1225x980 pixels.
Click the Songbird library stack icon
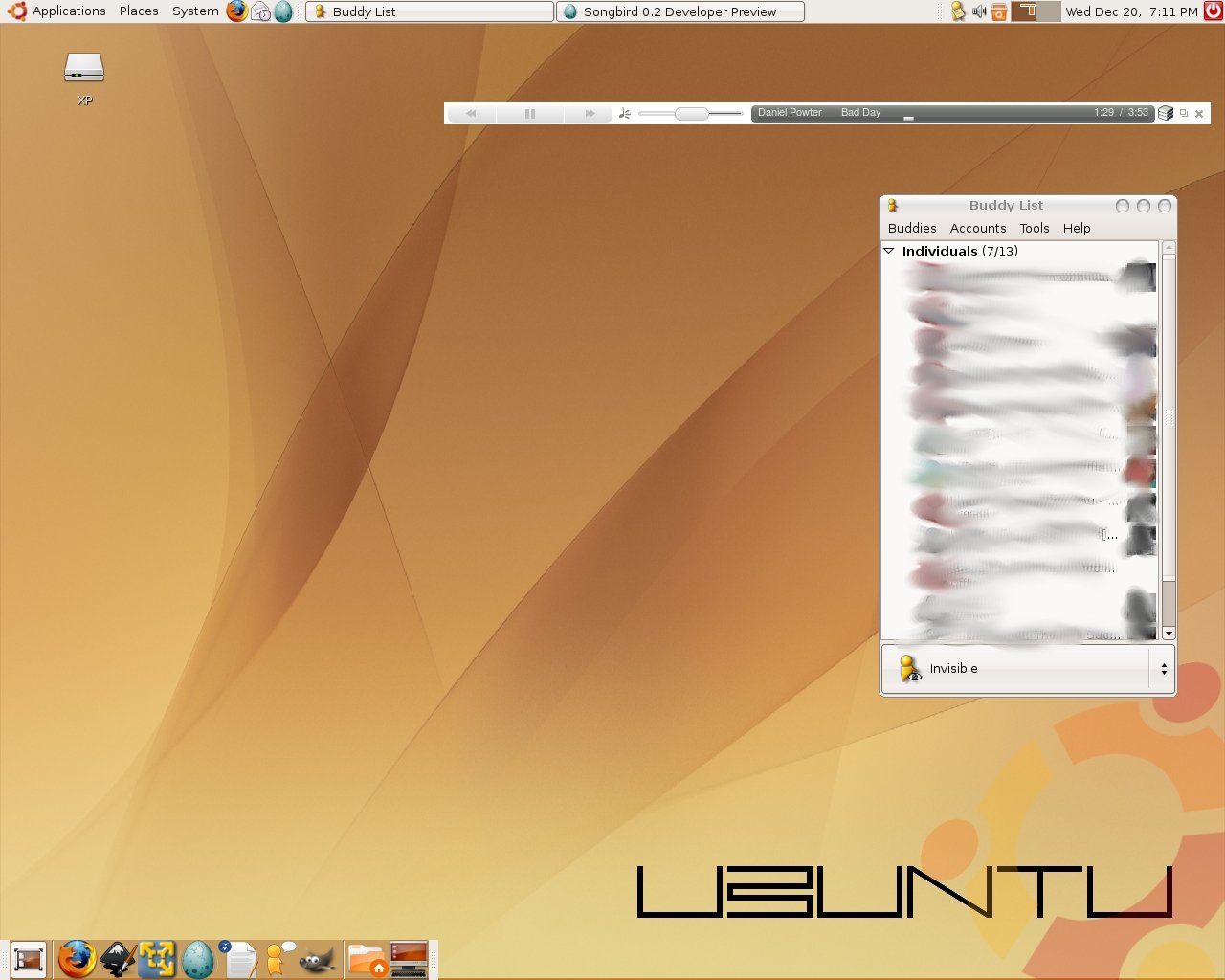(1166, 113)
